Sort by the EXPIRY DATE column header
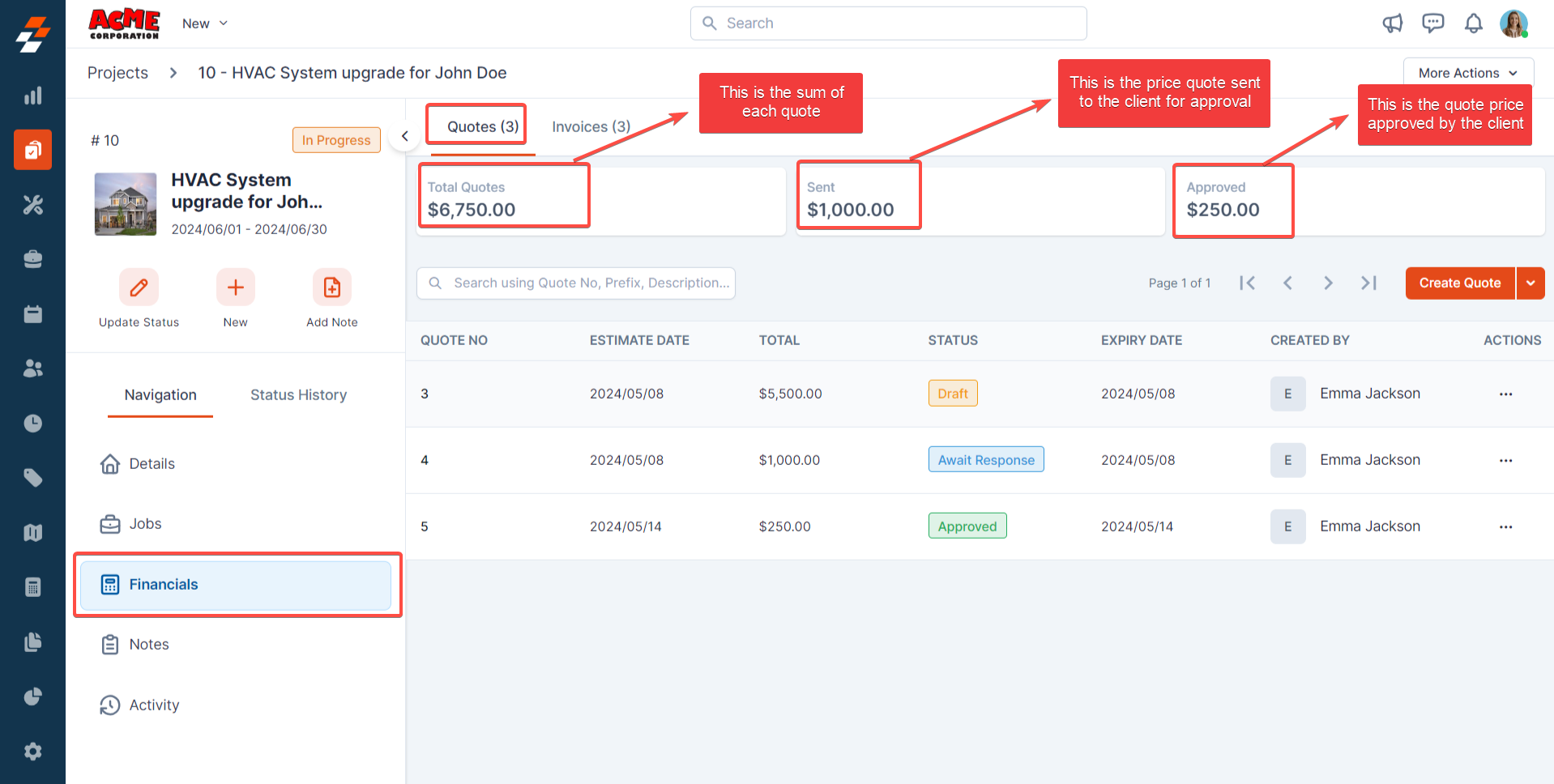 pyautogui.click(x=1142, y=340)
